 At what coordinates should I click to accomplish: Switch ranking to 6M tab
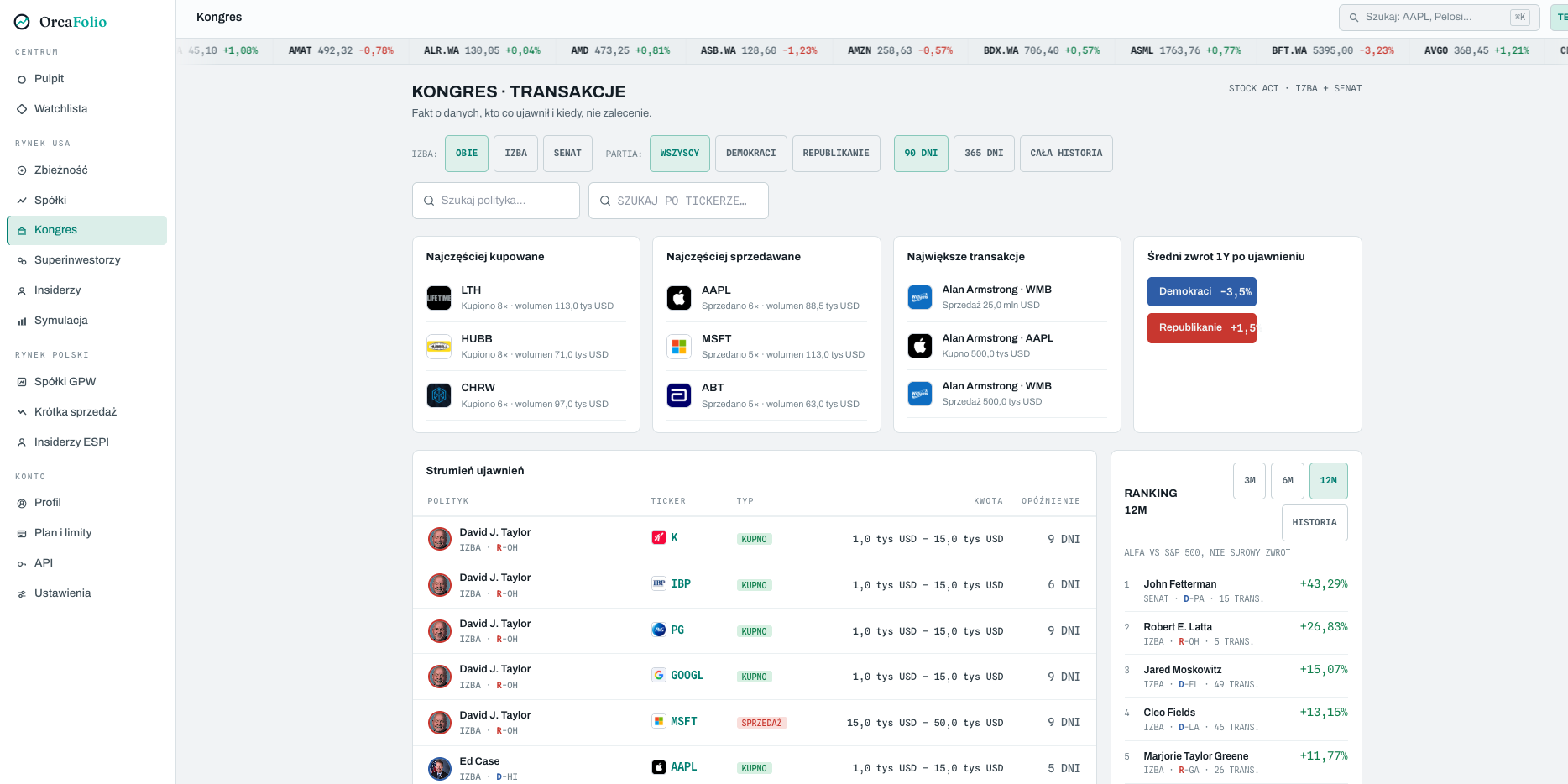(1288, 481)
